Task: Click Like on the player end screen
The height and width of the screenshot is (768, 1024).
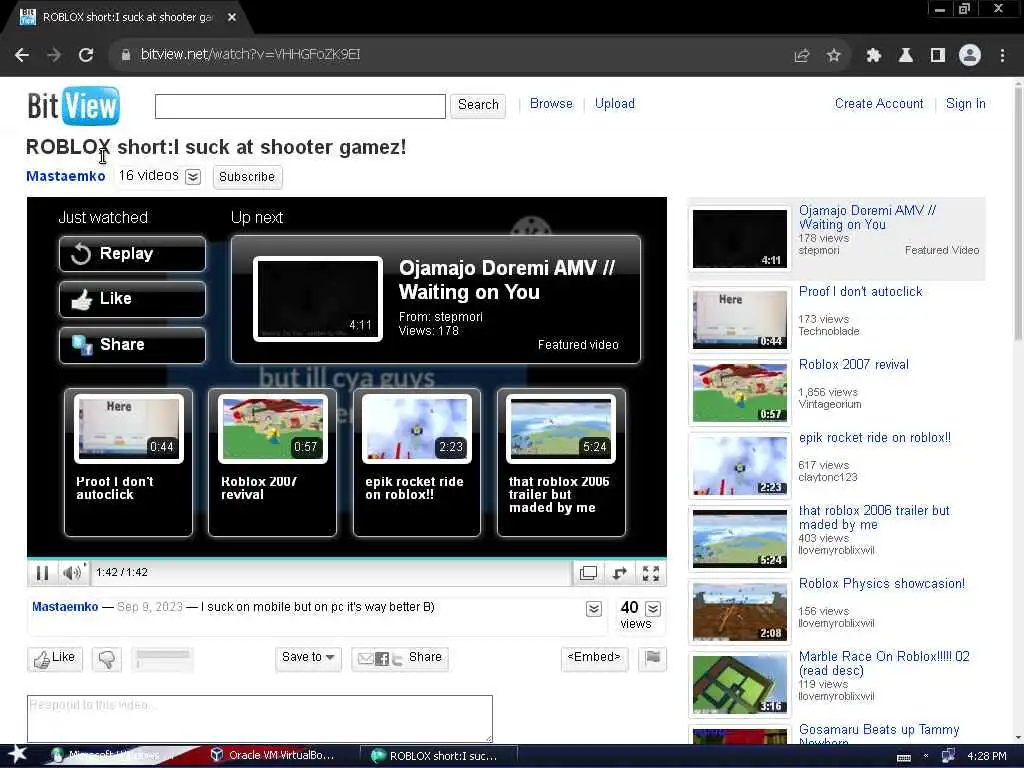Action: tap(132, 299)
